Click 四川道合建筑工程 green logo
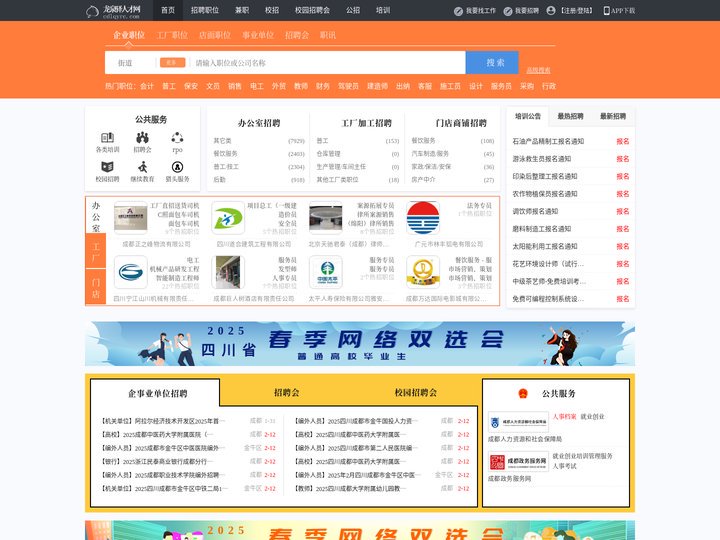 (228, 218)
